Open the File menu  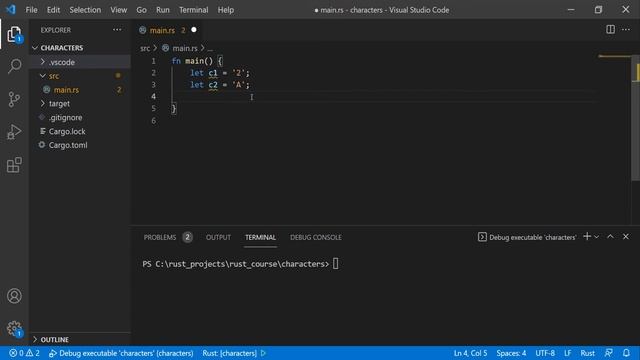[x=31, y=10]
